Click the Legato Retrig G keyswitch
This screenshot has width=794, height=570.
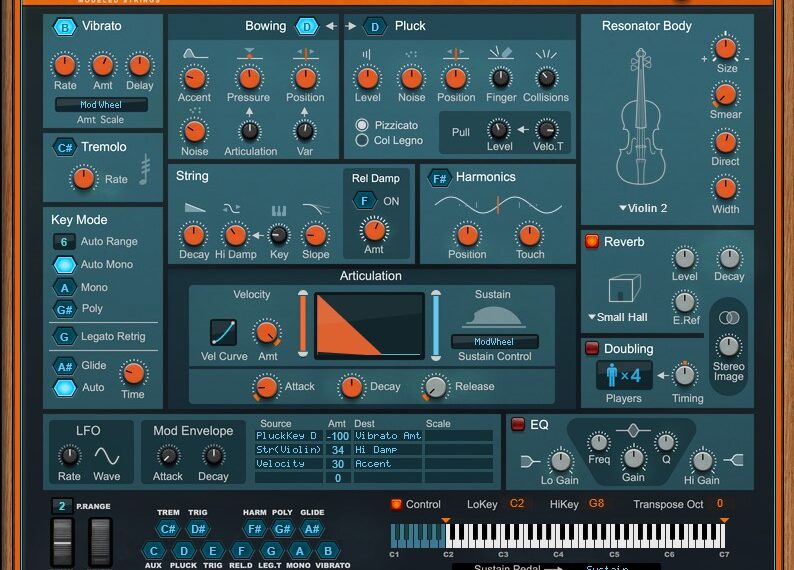[65, 337]
